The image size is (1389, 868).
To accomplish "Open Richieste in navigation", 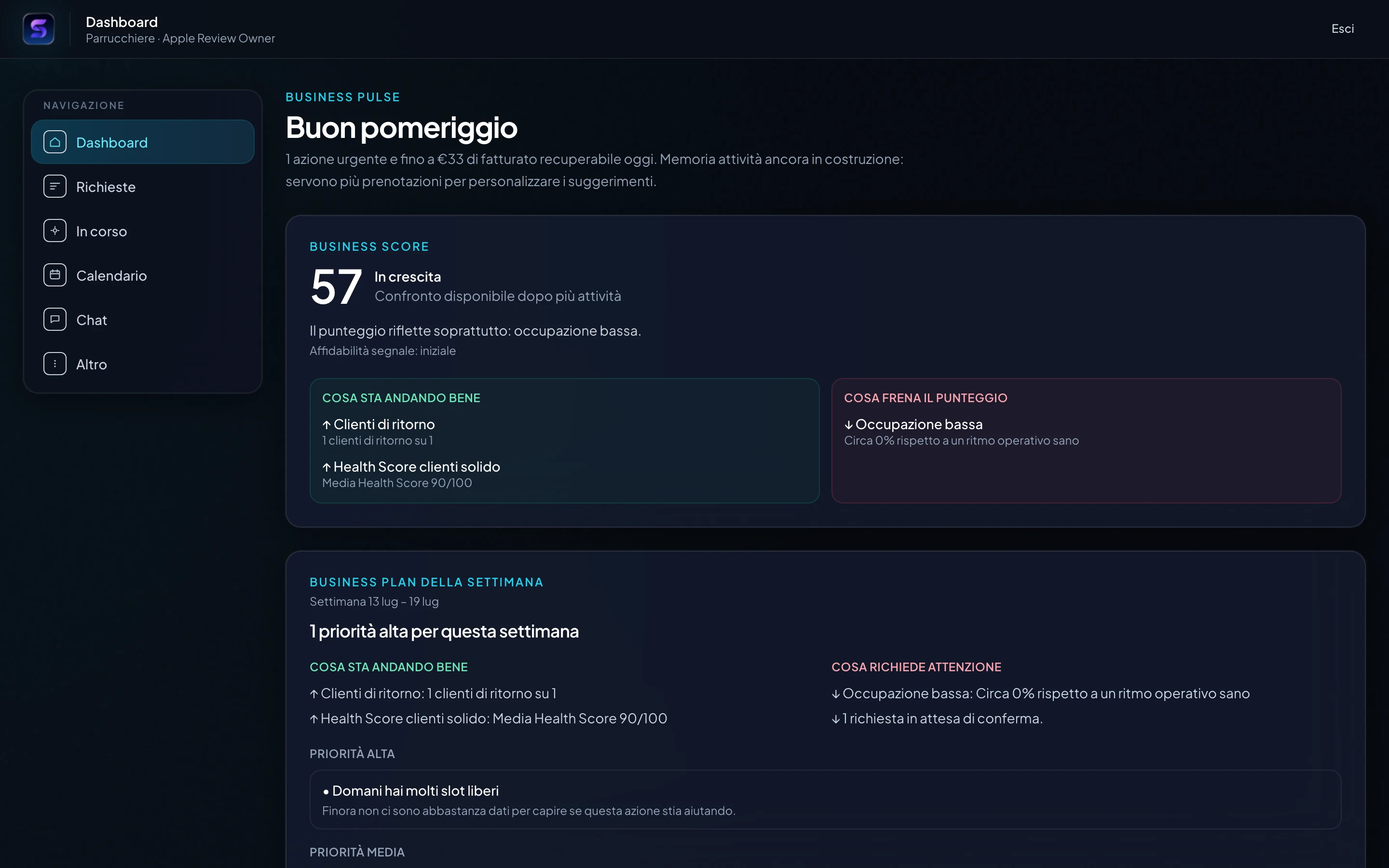I will 142,187.
